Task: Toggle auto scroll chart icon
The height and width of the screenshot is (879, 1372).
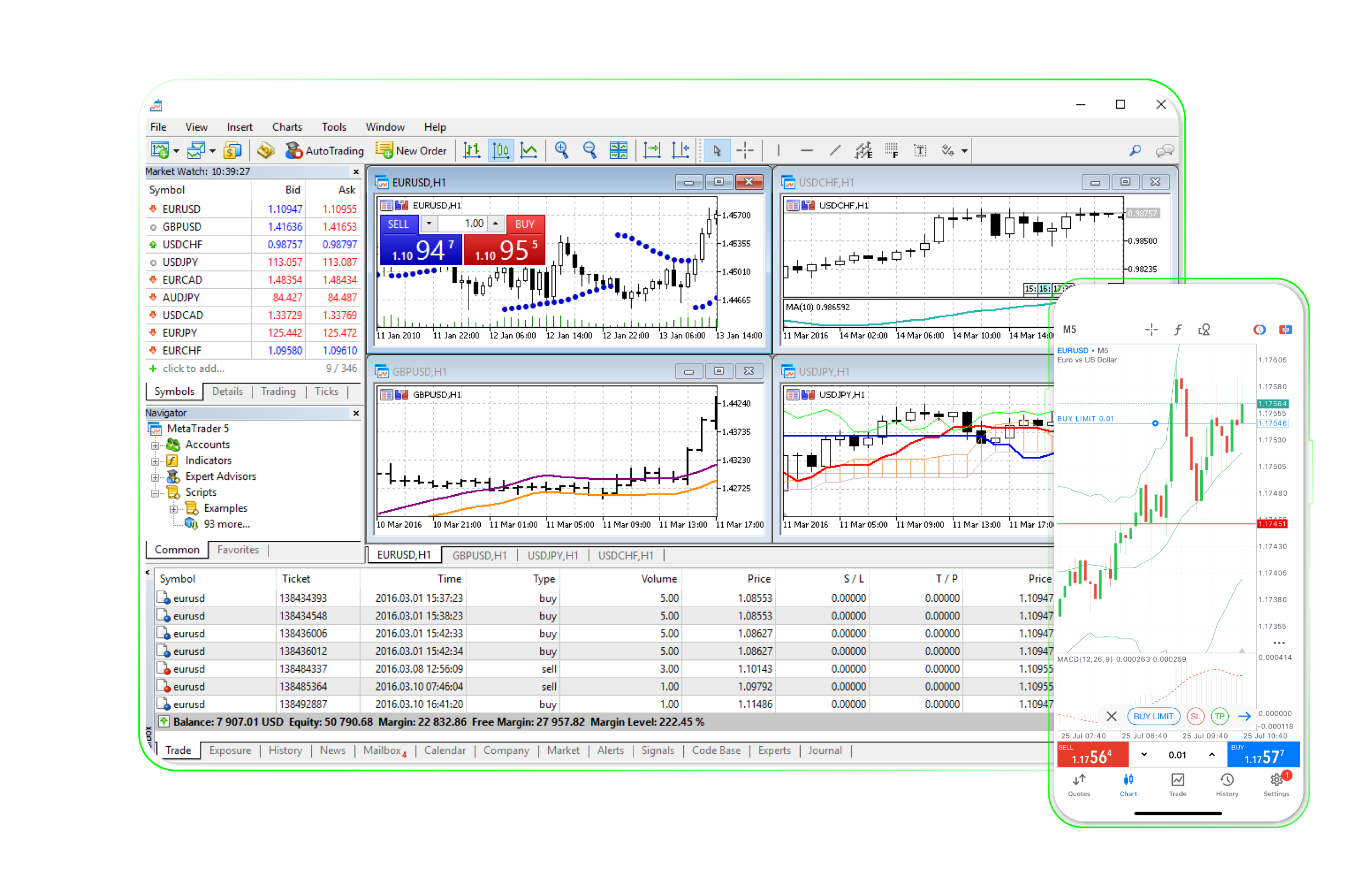Action: [x=651, y=150]
